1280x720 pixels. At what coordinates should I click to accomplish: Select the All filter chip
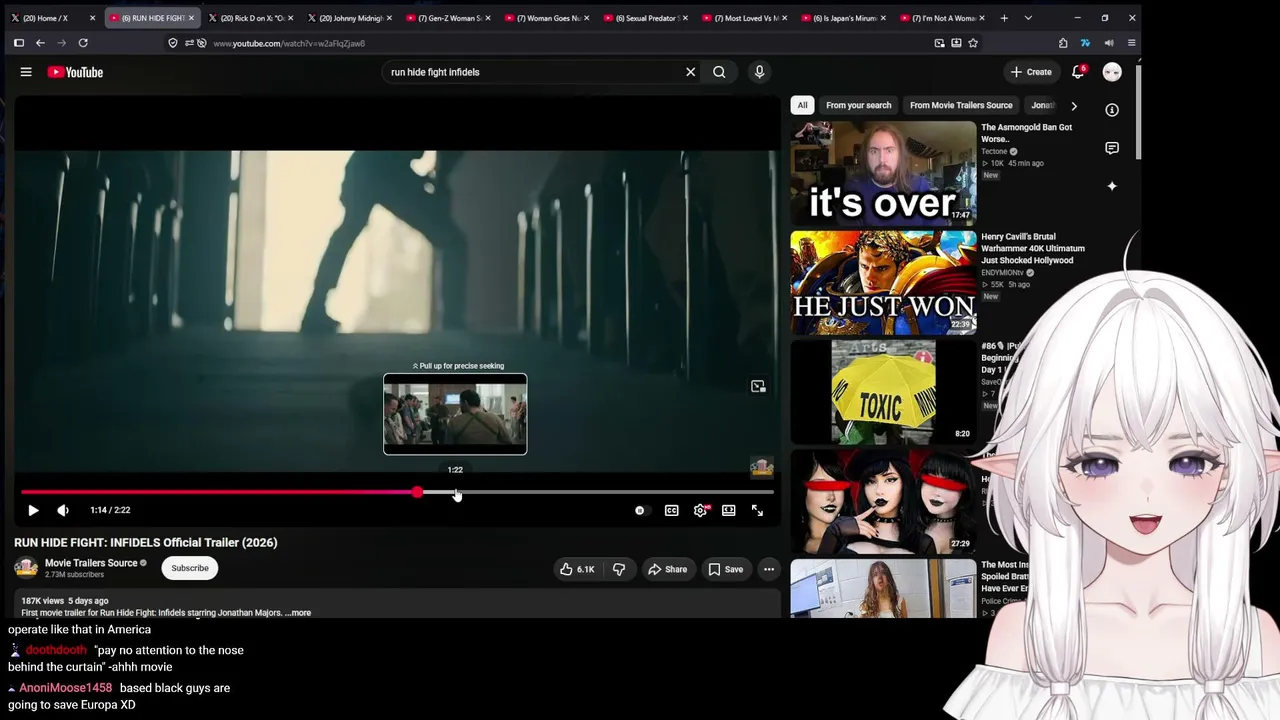pyautogui.click(x=802, y=105)
